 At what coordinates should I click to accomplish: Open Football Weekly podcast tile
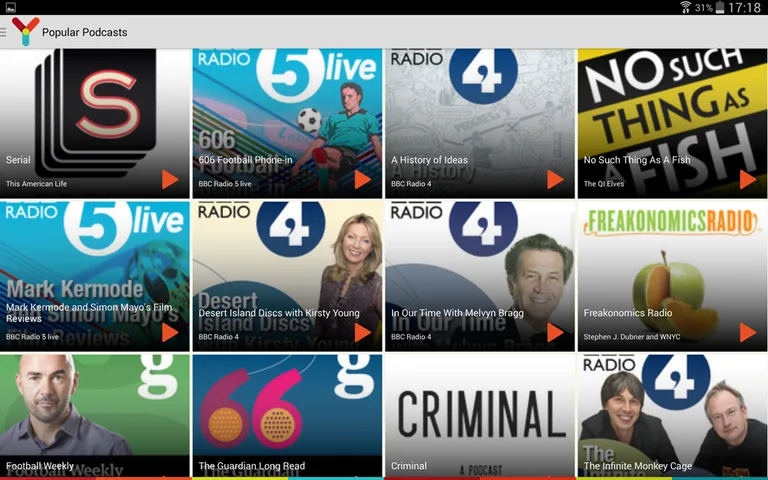[95, 416]
